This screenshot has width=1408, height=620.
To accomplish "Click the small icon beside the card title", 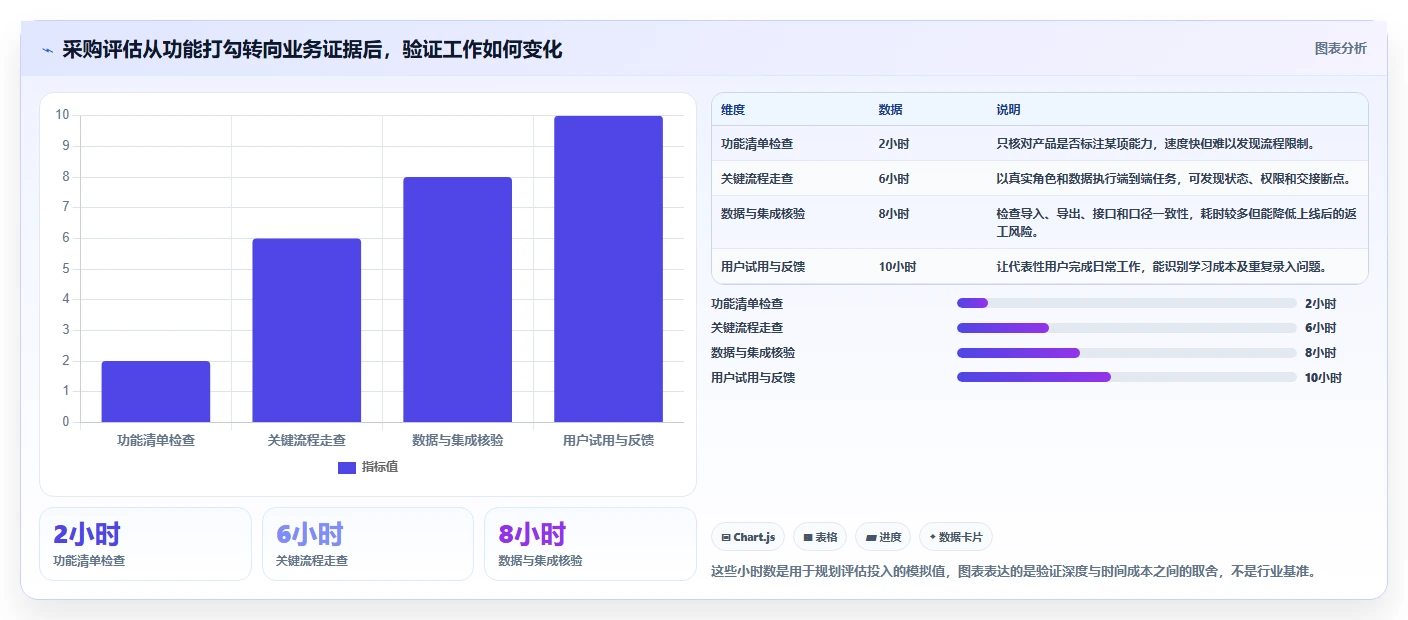I will tap(47, 50).
